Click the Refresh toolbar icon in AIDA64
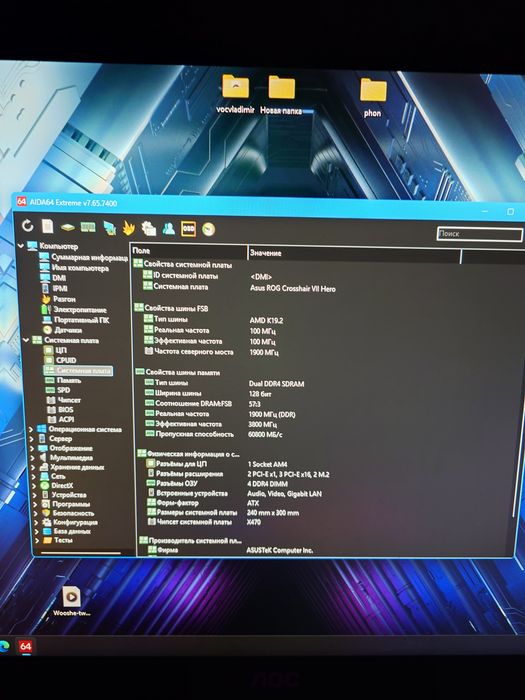 [x=28, y=225]
